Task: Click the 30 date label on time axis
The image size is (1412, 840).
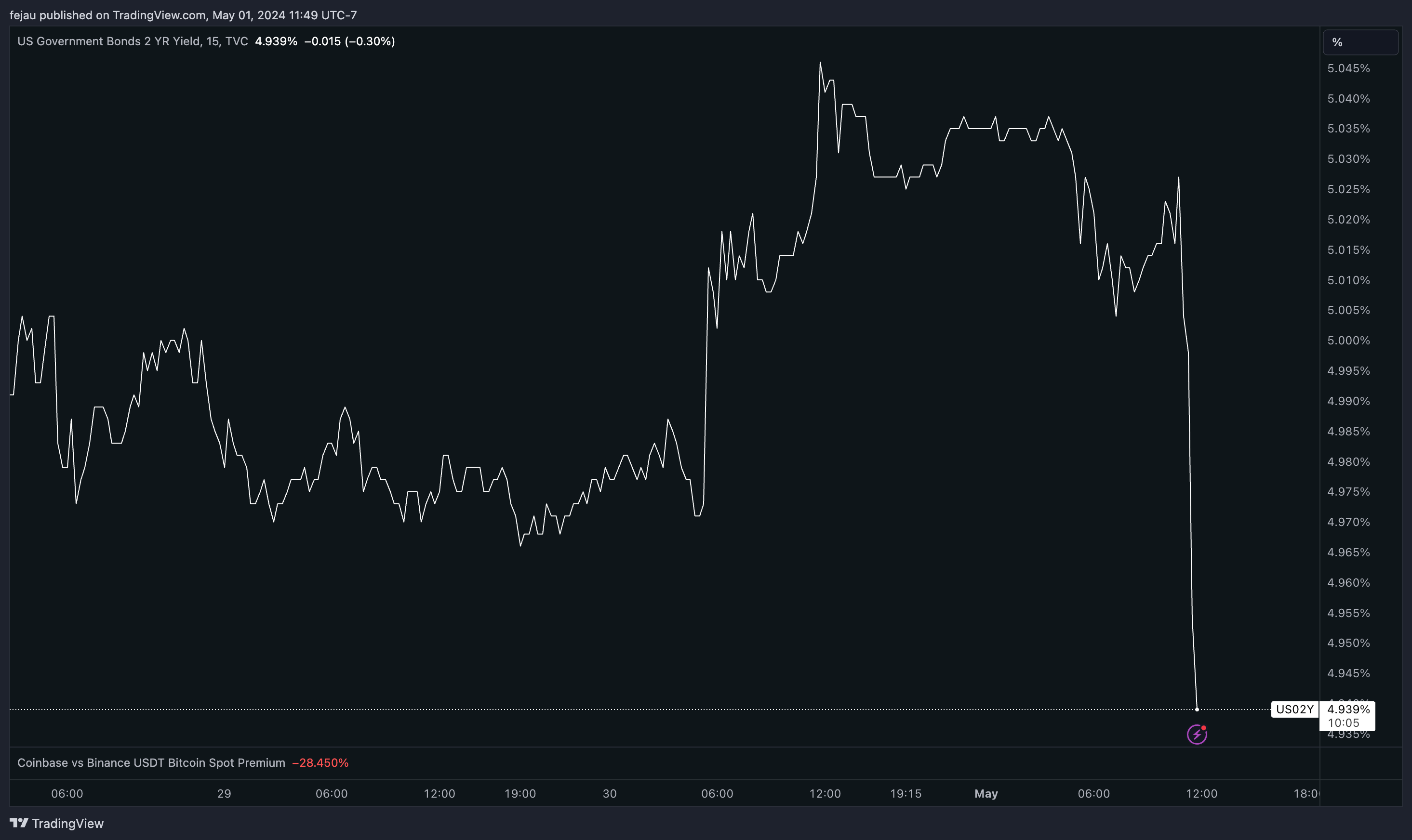Action: (610, 794)
